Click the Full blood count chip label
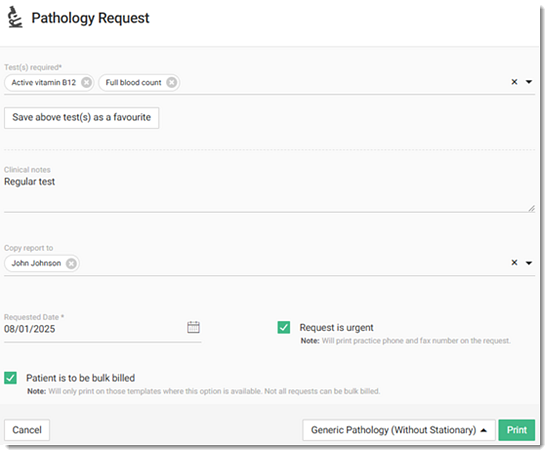The image size is (550, 455). [133, 82]
